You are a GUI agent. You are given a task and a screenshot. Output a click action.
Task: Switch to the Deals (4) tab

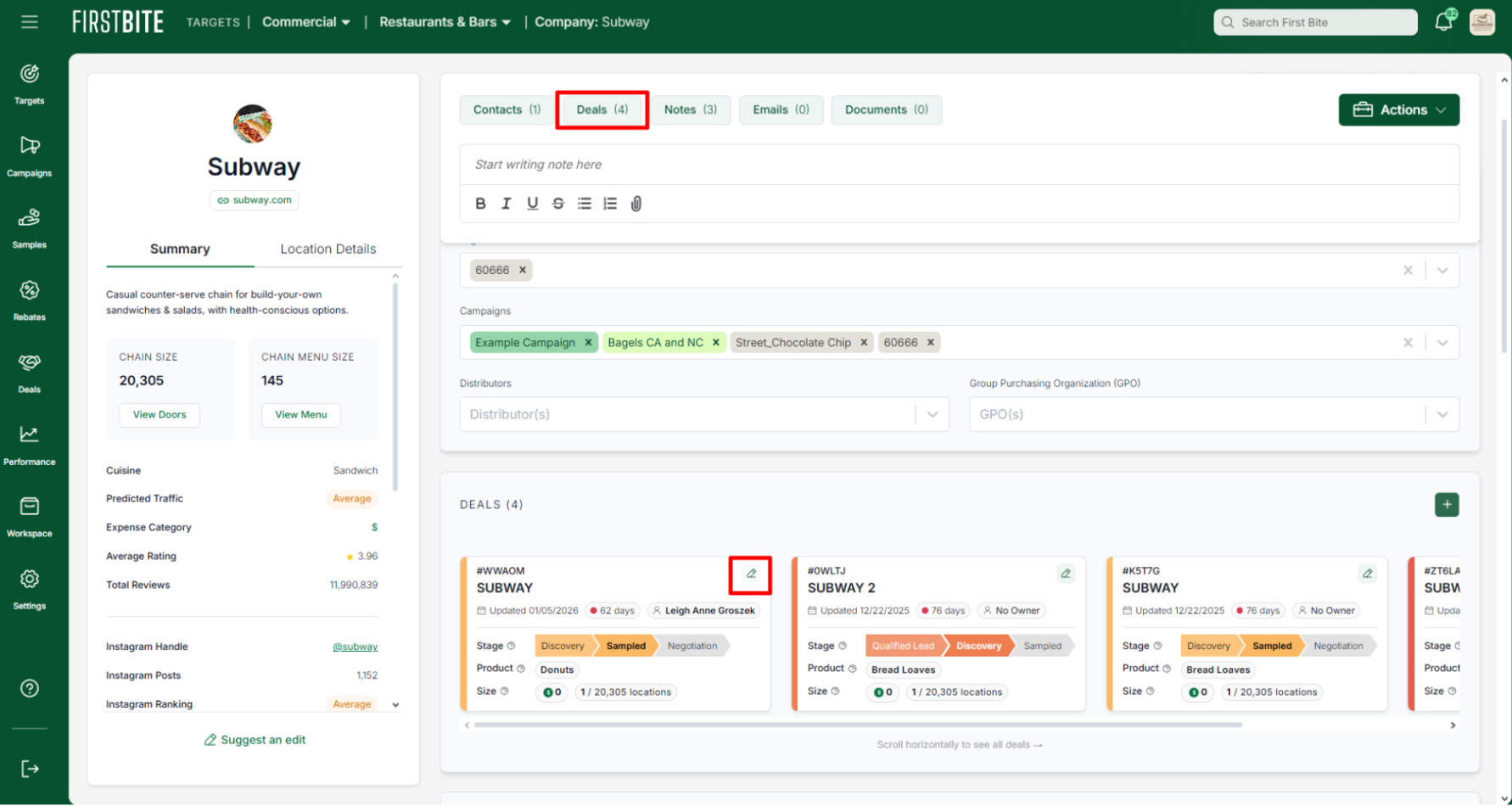coord(602,110)
